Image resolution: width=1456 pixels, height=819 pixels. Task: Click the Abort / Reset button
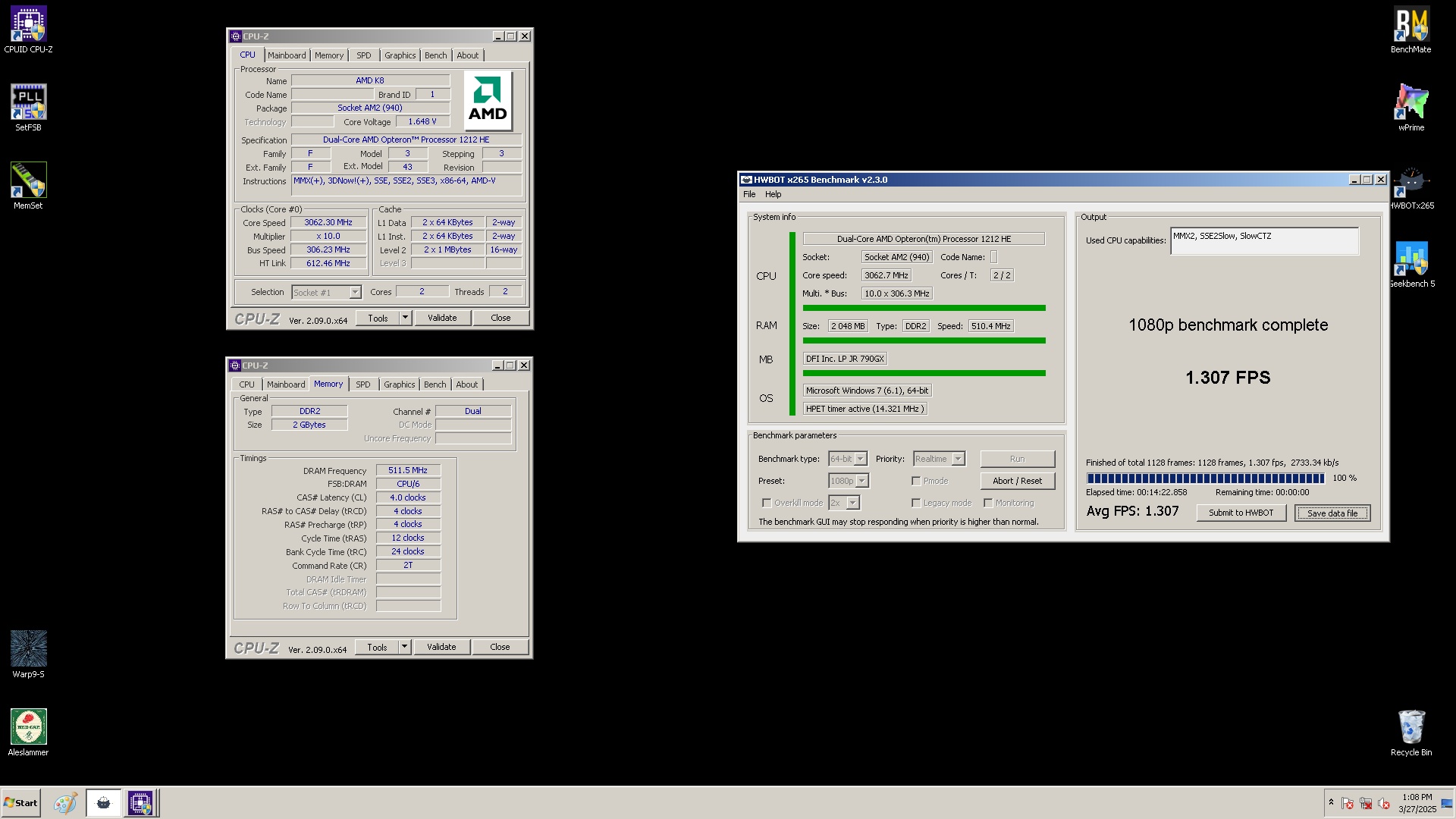click(1017, 481)
